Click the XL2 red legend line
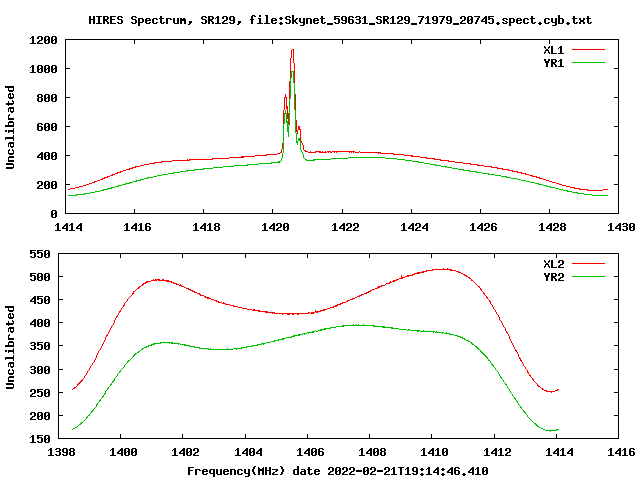This screenshot has width=640, height=480. [x=588, y=264]
